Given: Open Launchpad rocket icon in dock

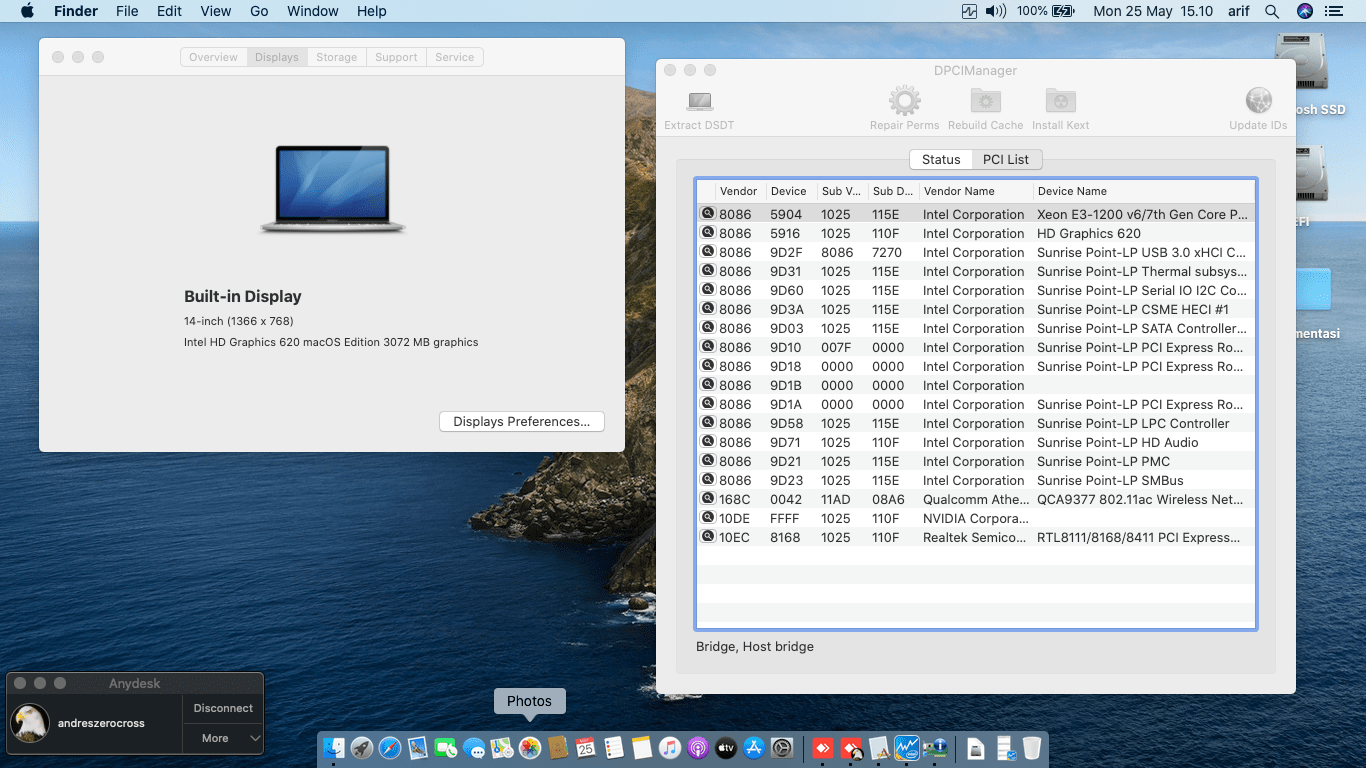Looking at the screenshot, I should [x=362, y=748].
